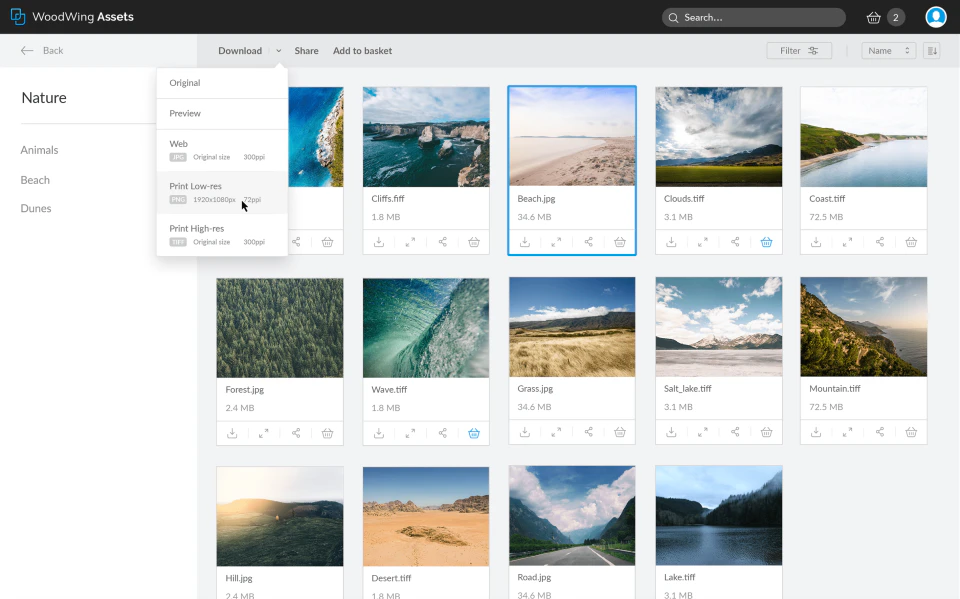This screenshot has height=599, width=960.
Task: Click the basket icon in top bar
Action: [x=874, y=17]
